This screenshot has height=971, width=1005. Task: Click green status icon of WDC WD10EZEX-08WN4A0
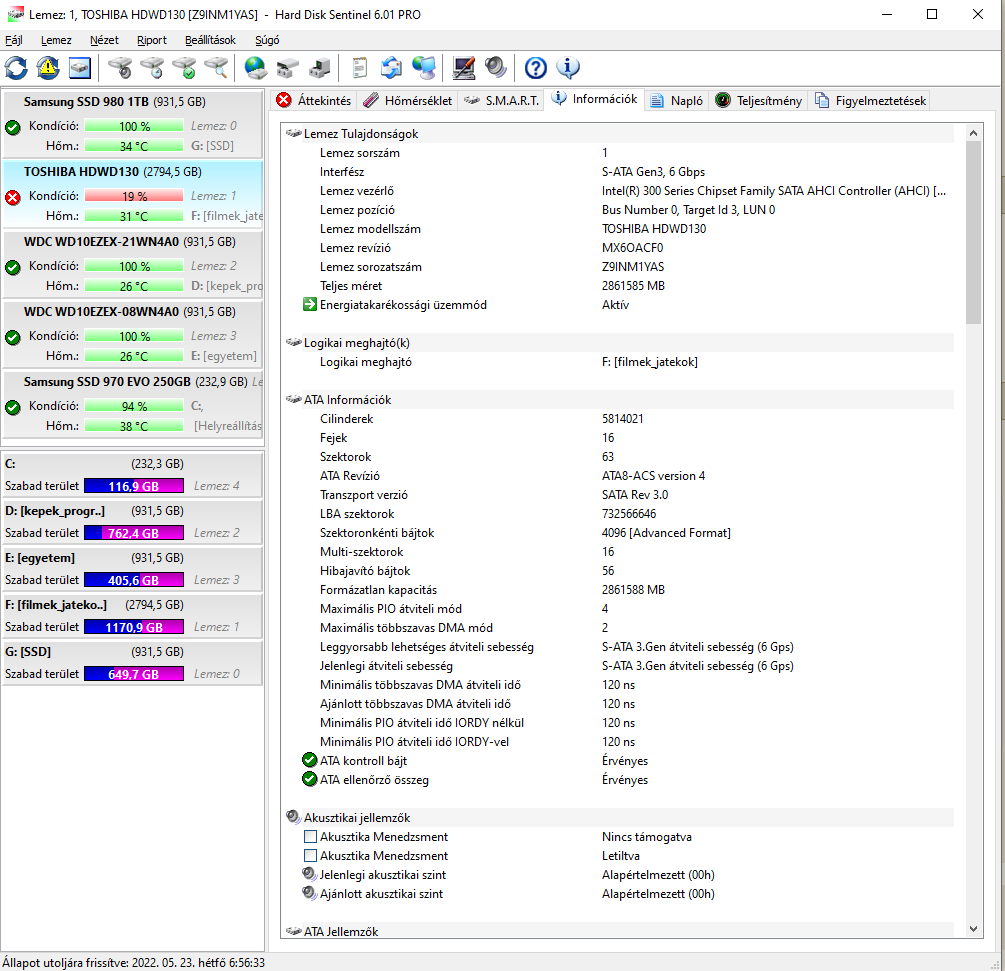[x=13, y=337]
